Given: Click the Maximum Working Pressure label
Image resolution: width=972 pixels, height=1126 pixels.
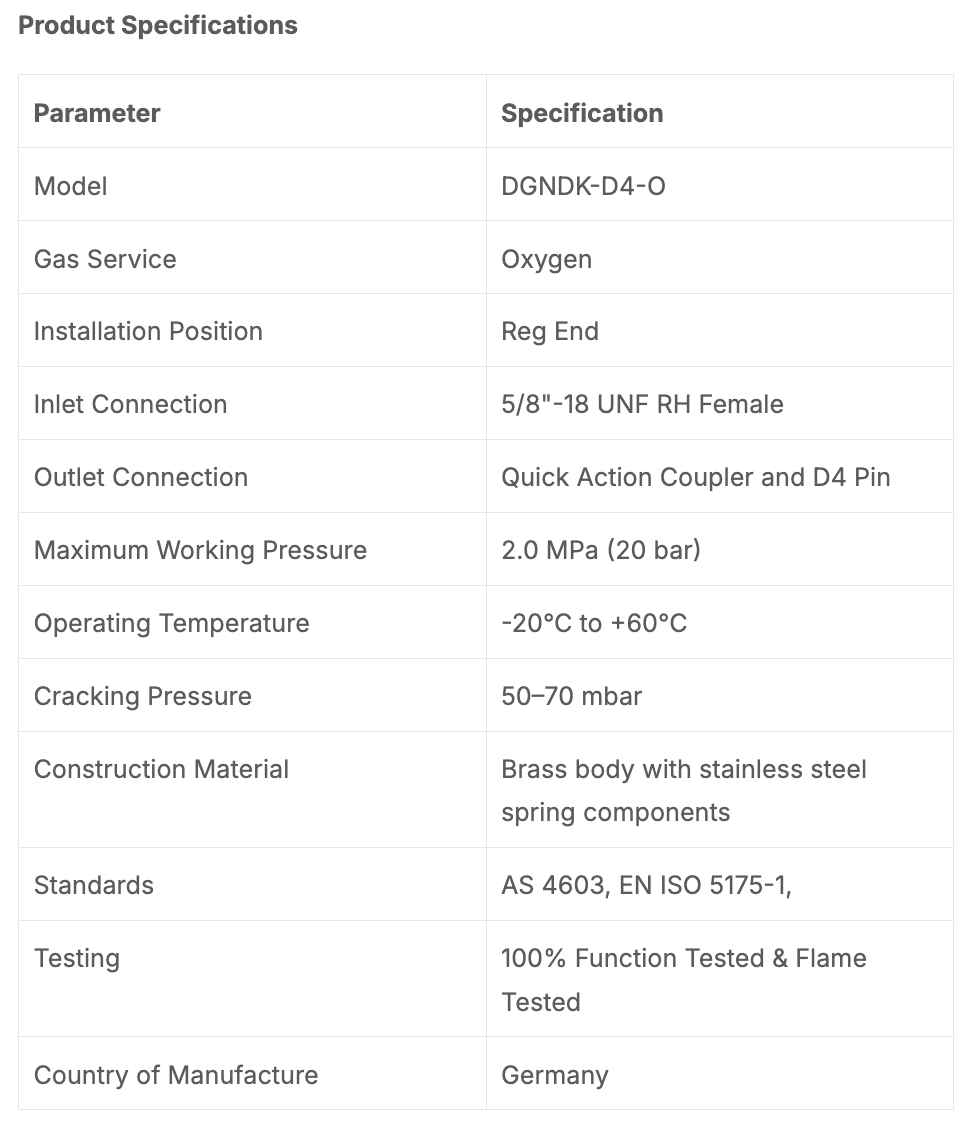Looking at the screenshot, I should (200, 550).
